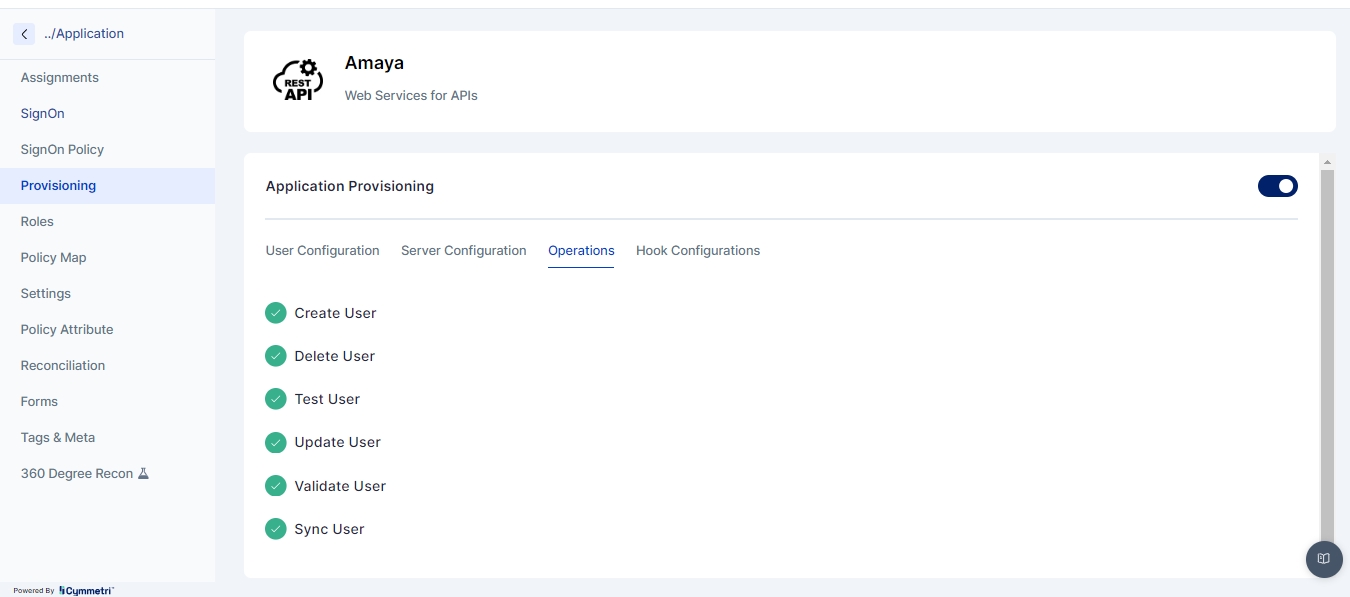Click the Cymmetri logo link in footer
Image resolution: width=1350 pixels, height=597 pixels.
point(86,591)
